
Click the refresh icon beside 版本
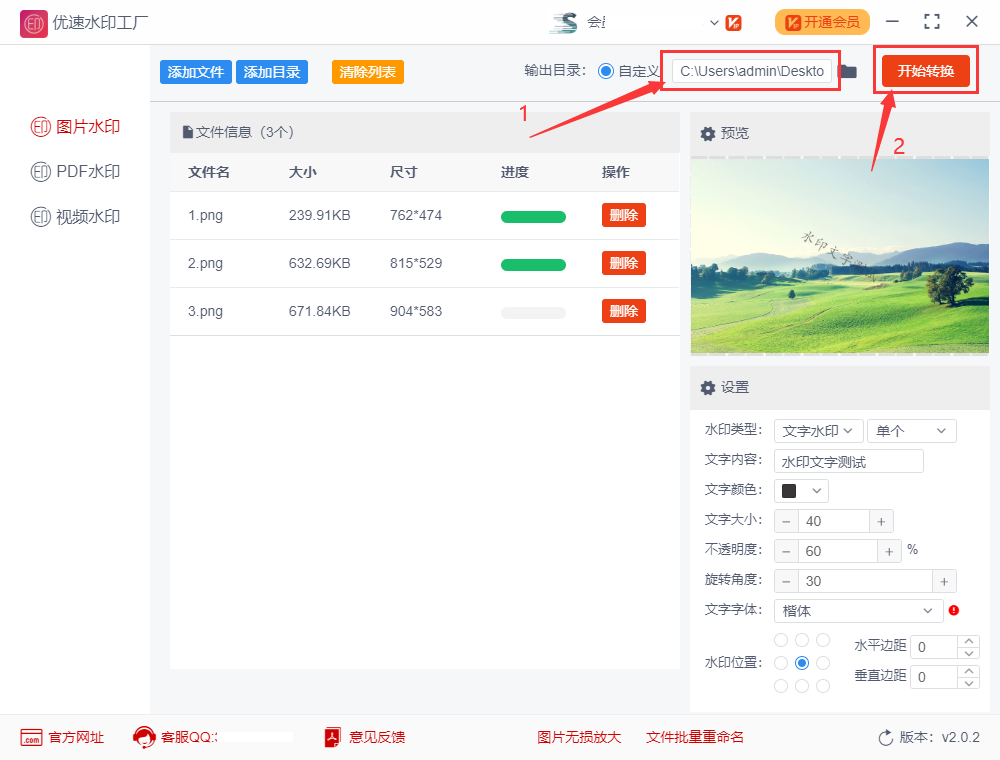click(x=885, y=738)
